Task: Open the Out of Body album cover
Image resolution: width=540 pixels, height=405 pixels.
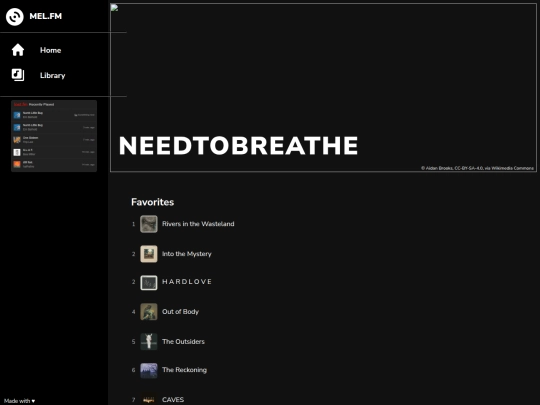Action: click(149, 312)
